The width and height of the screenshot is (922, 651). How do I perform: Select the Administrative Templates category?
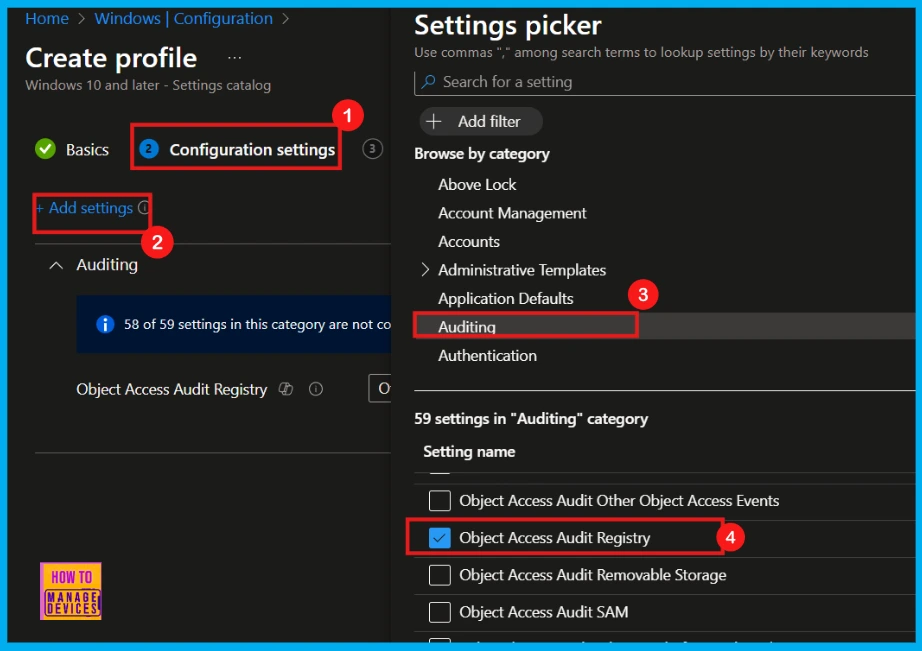point(522,270)
